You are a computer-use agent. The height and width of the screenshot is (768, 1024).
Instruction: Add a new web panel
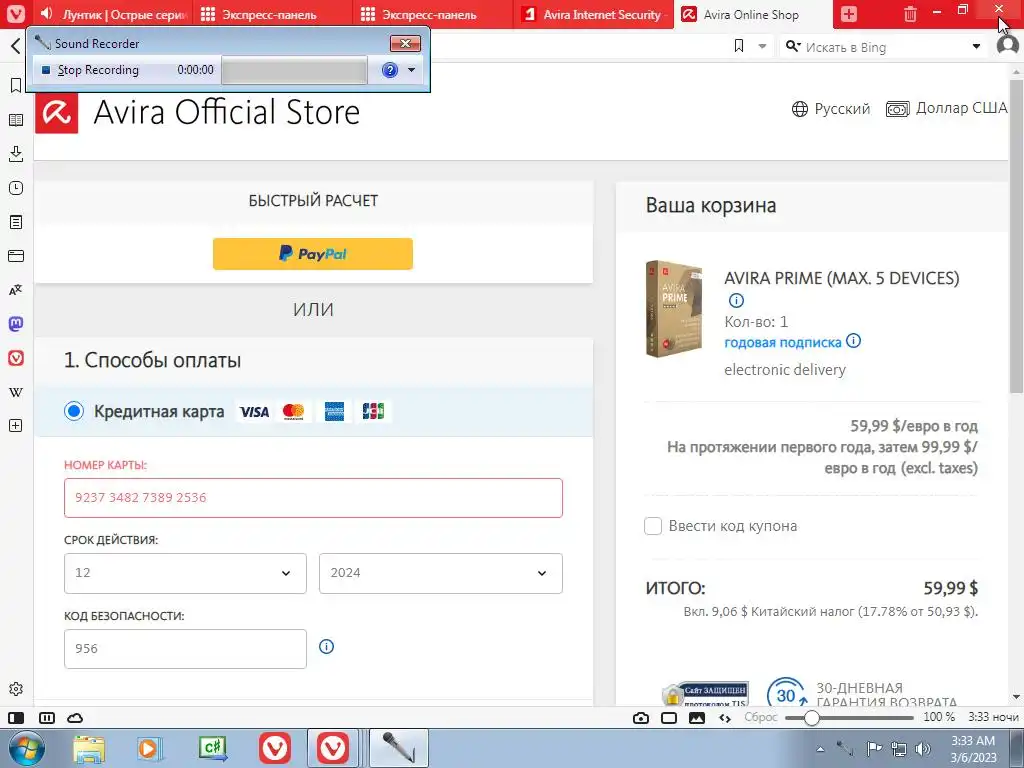pyautogui.click(x=16, y=426)
